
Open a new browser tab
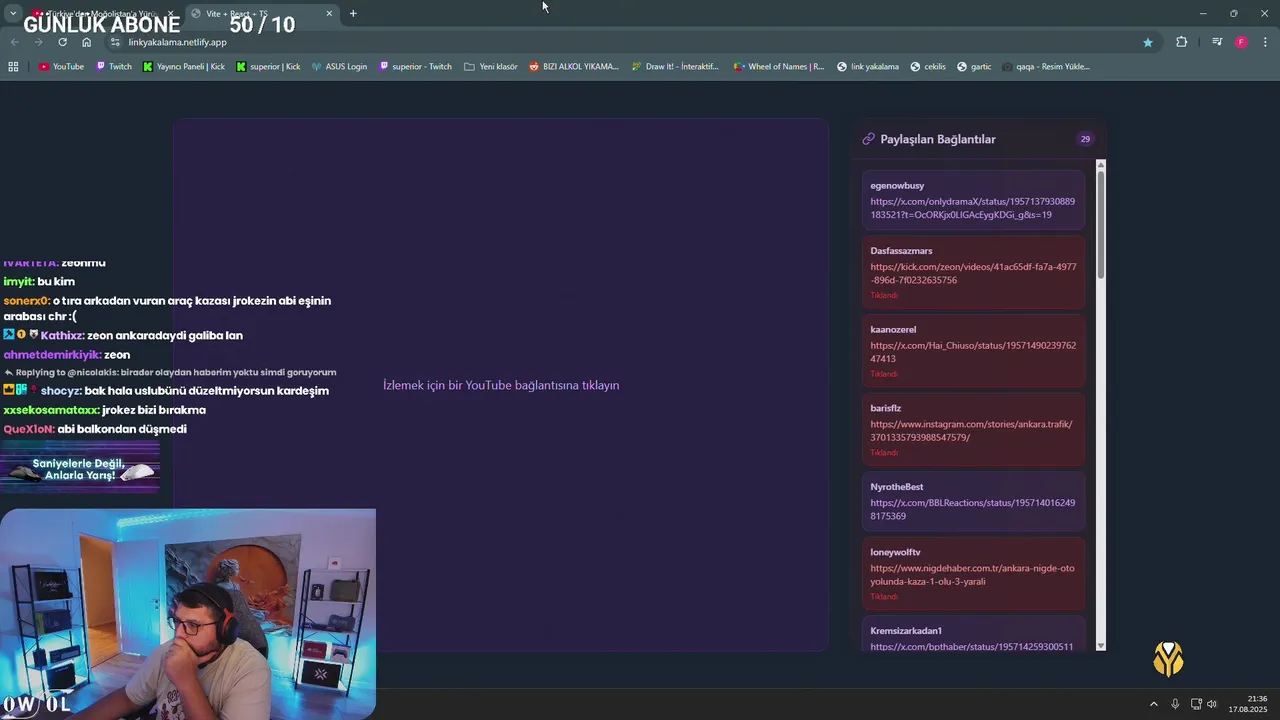pyautogui.click(x=353, y=13)
